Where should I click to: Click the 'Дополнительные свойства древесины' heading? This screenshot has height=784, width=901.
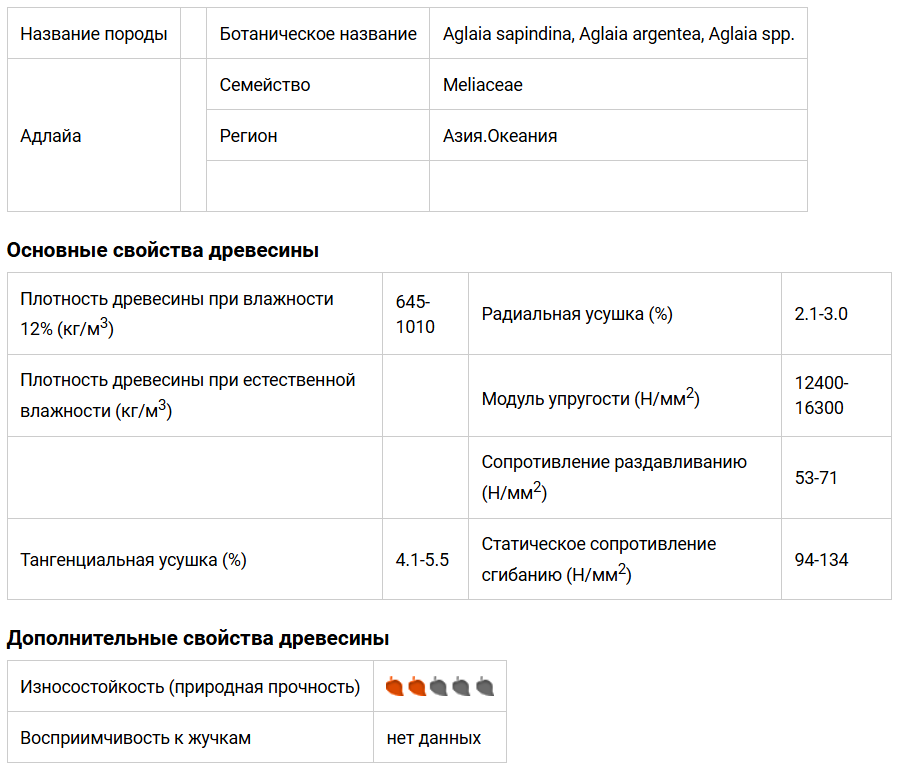198,638
